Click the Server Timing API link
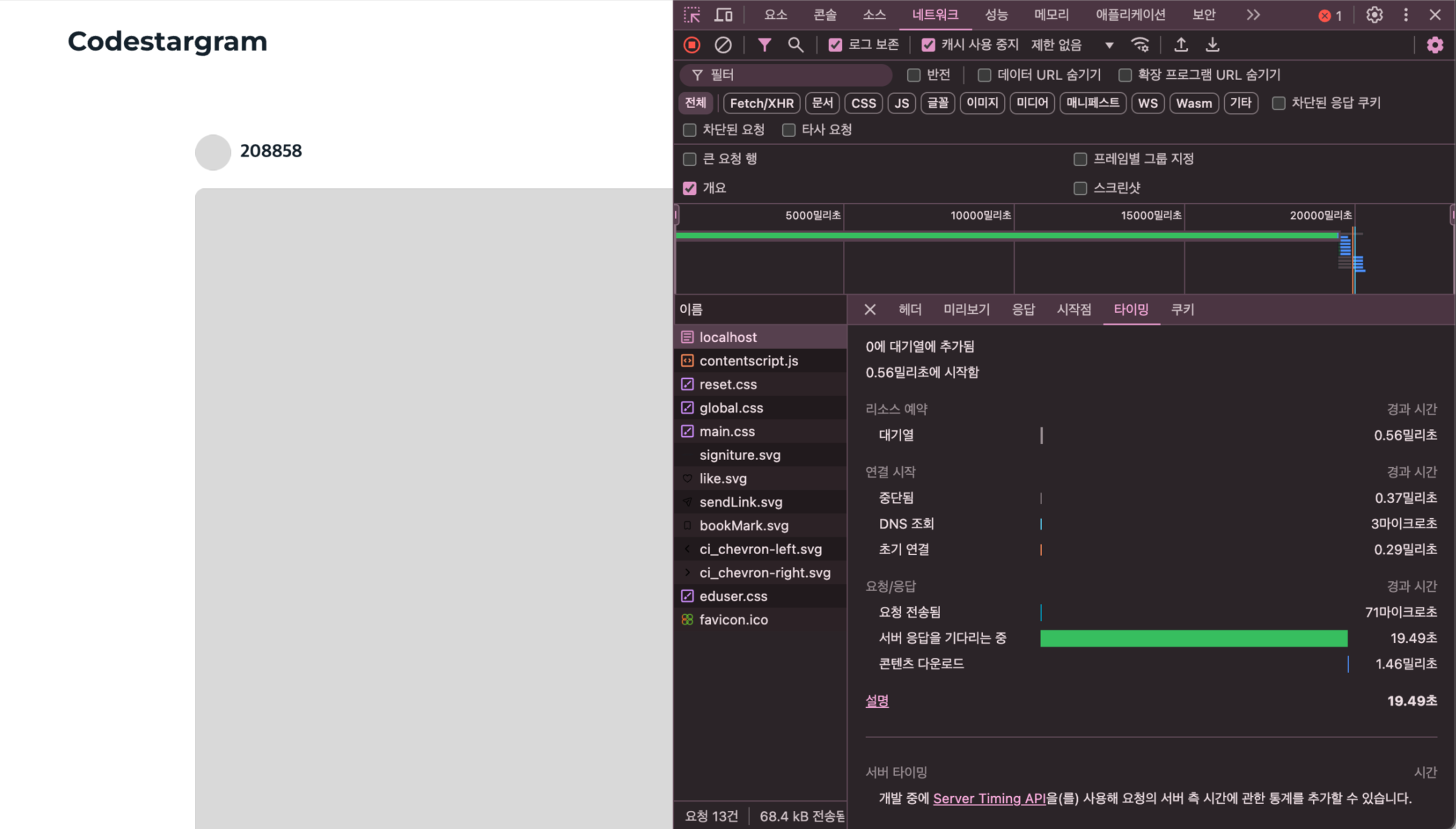 tap(989, 798)
